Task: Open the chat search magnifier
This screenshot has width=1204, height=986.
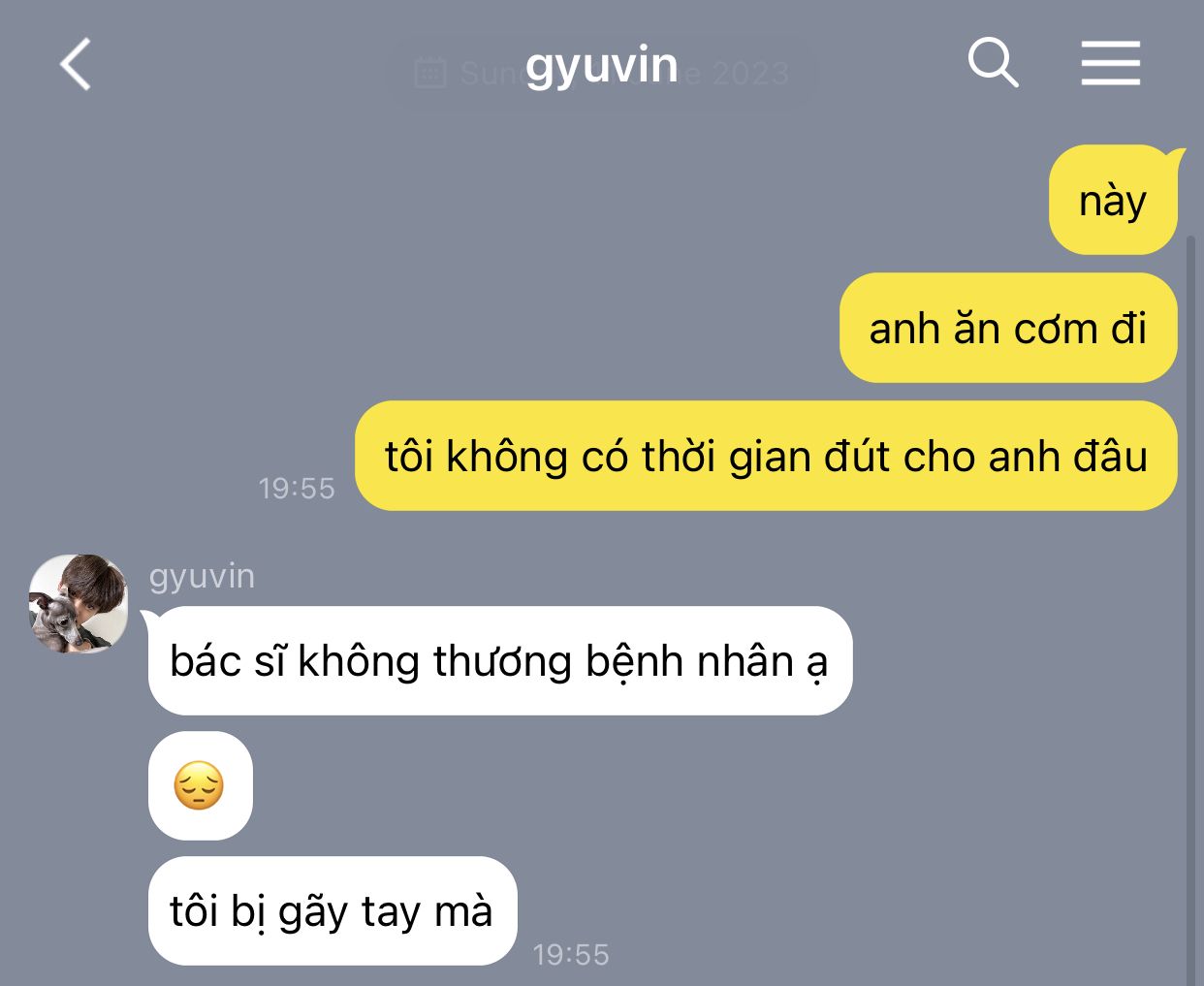Action: (994, 64)
